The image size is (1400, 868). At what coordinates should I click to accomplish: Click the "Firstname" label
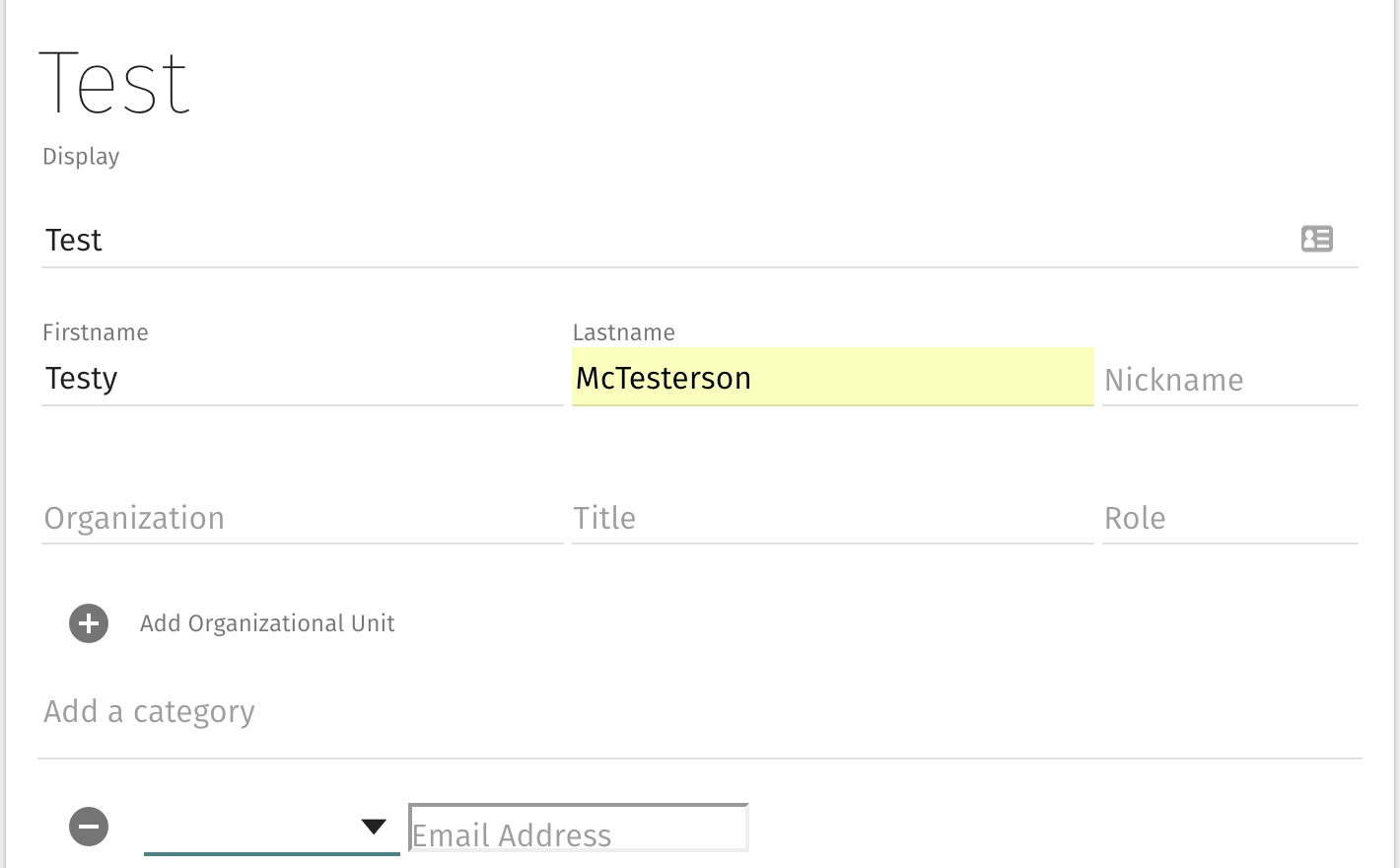pyautogui.click(x=96, y=332)
